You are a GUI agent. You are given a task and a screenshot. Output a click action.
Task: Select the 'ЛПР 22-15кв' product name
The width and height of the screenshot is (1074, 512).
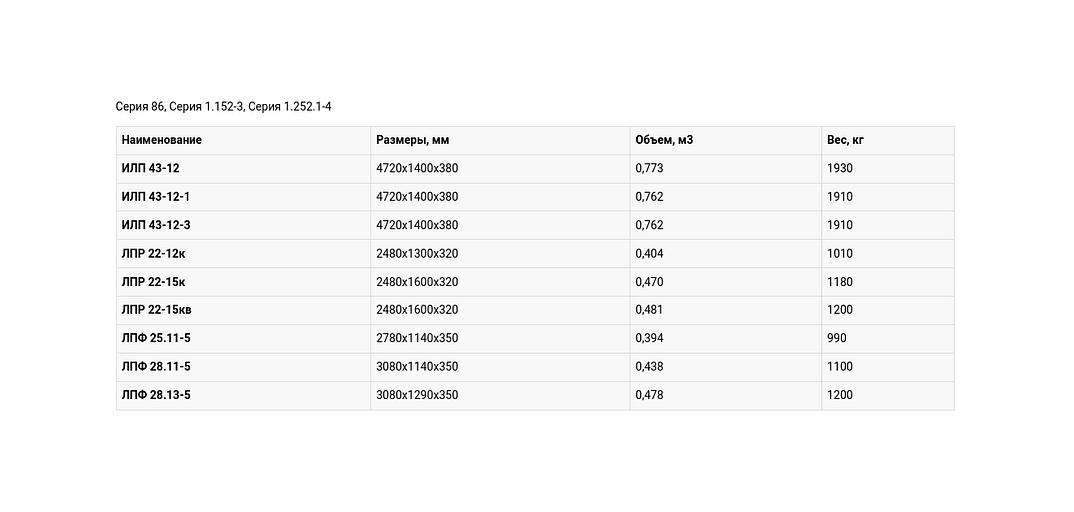(x=157, y=310)
